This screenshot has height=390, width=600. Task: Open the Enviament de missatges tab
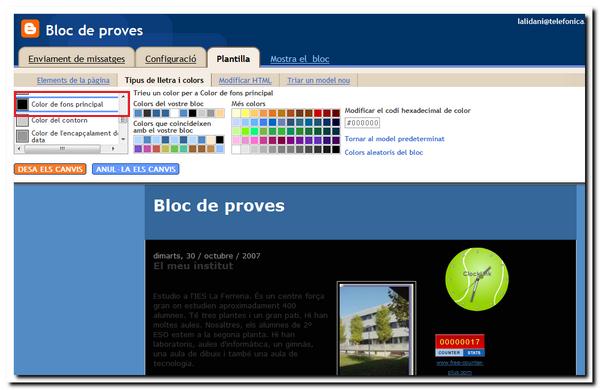point(77,59)
